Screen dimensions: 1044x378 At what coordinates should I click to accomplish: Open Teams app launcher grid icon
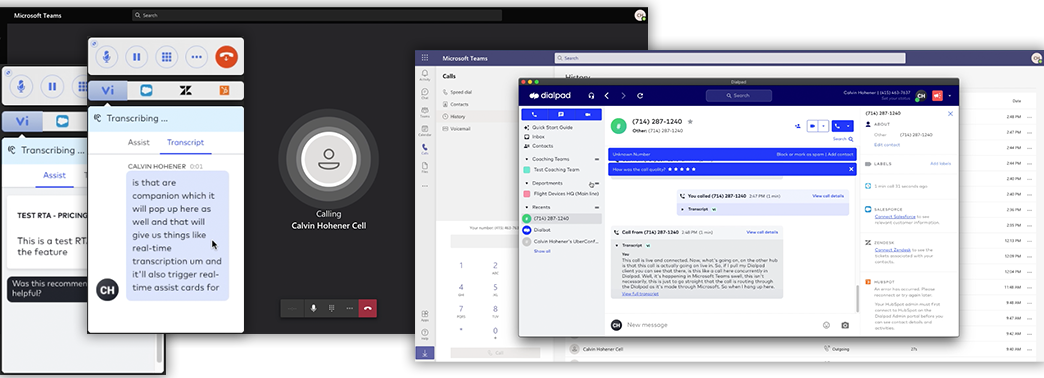pyautogui.click(x=425, y=58)
